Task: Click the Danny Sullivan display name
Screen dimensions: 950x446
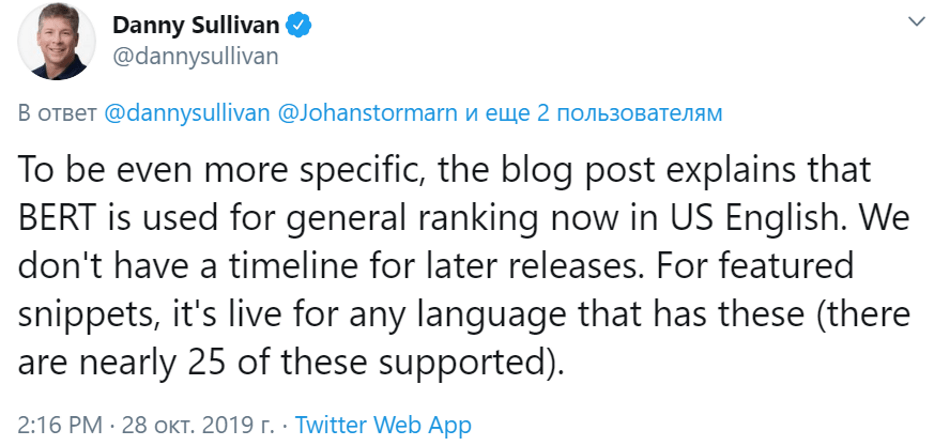Action: [x=196, y=22]
